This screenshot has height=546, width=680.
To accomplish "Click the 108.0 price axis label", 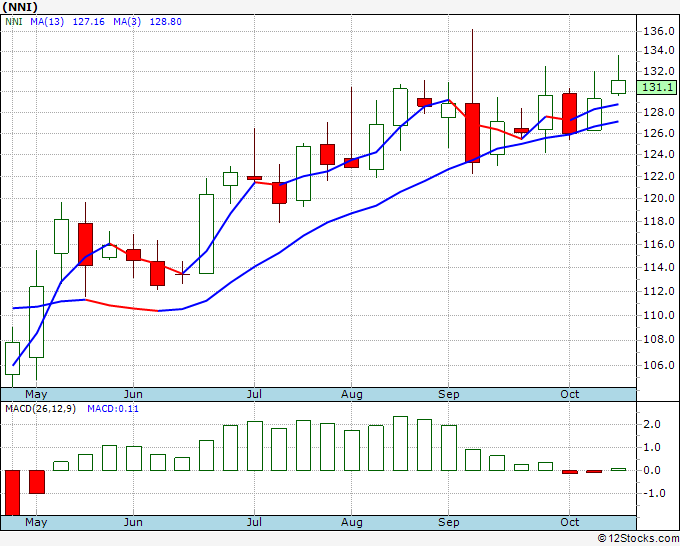I will (x=658, y=340).
